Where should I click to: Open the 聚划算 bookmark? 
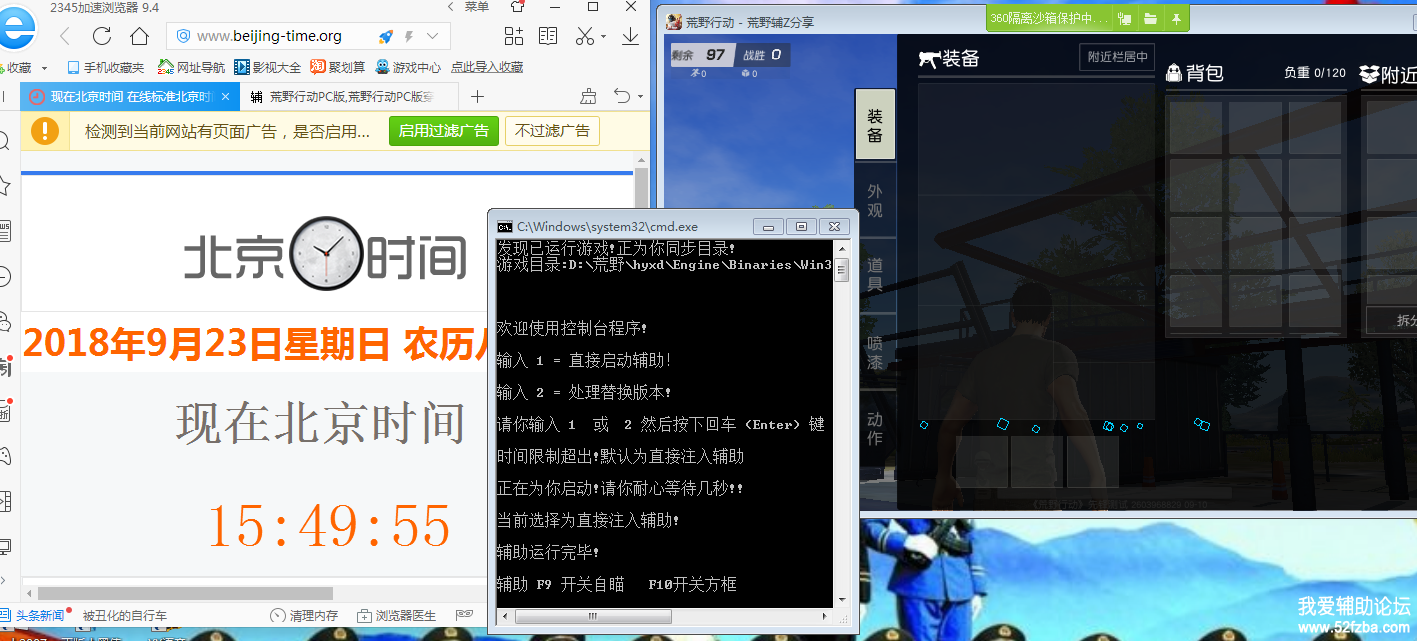pos(338,68)
